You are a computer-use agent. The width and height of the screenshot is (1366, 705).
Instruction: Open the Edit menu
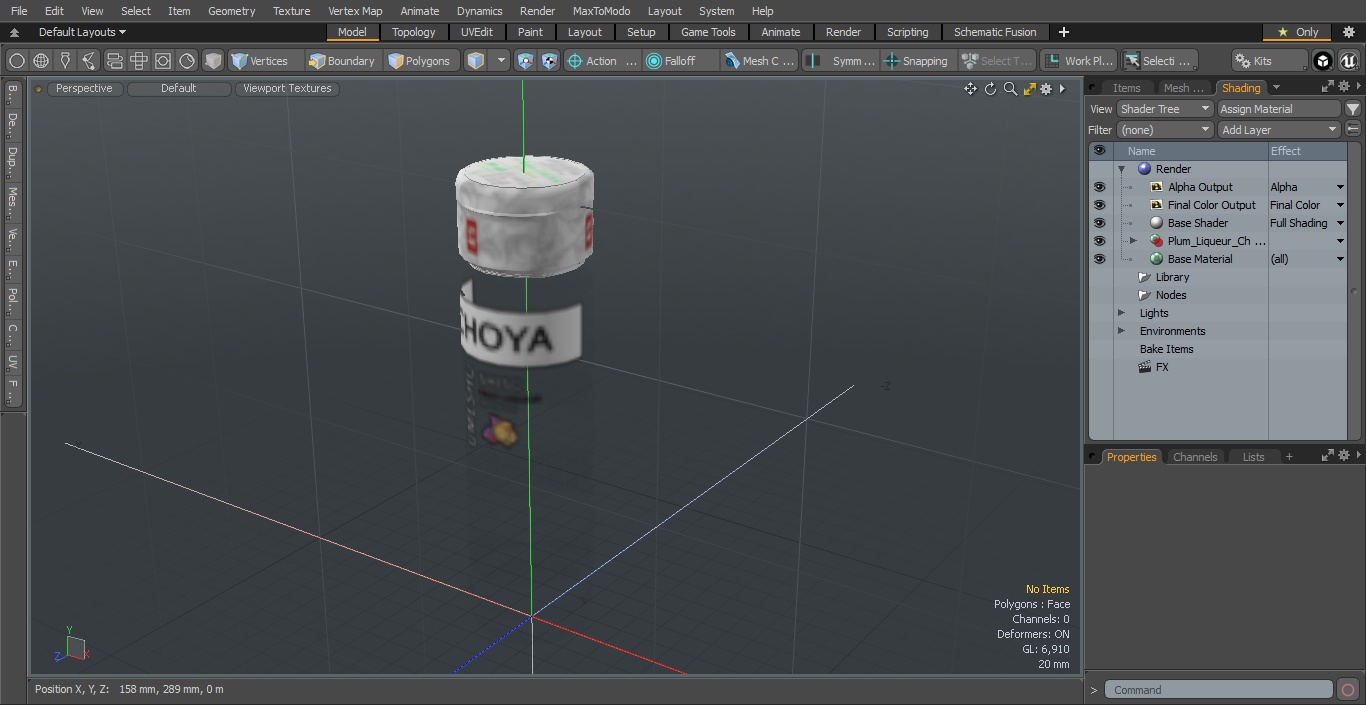click(x=54, y=11)
